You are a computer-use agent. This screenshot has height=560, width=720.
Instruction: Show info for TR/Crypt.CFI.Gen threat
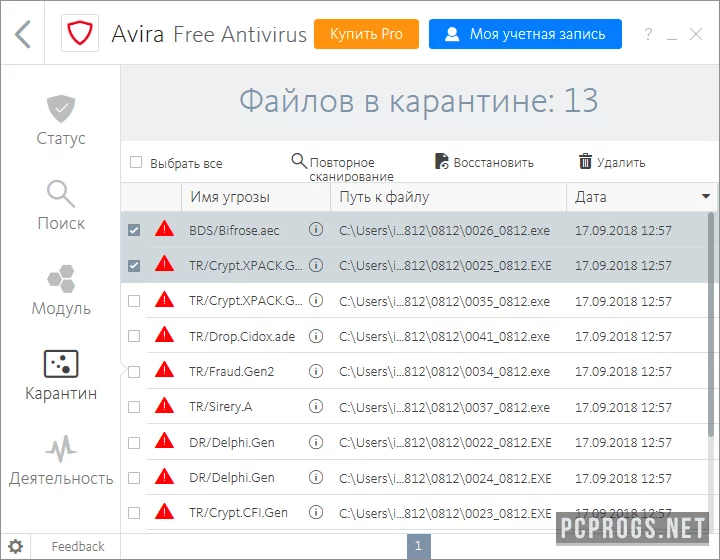tap(316, 512)
